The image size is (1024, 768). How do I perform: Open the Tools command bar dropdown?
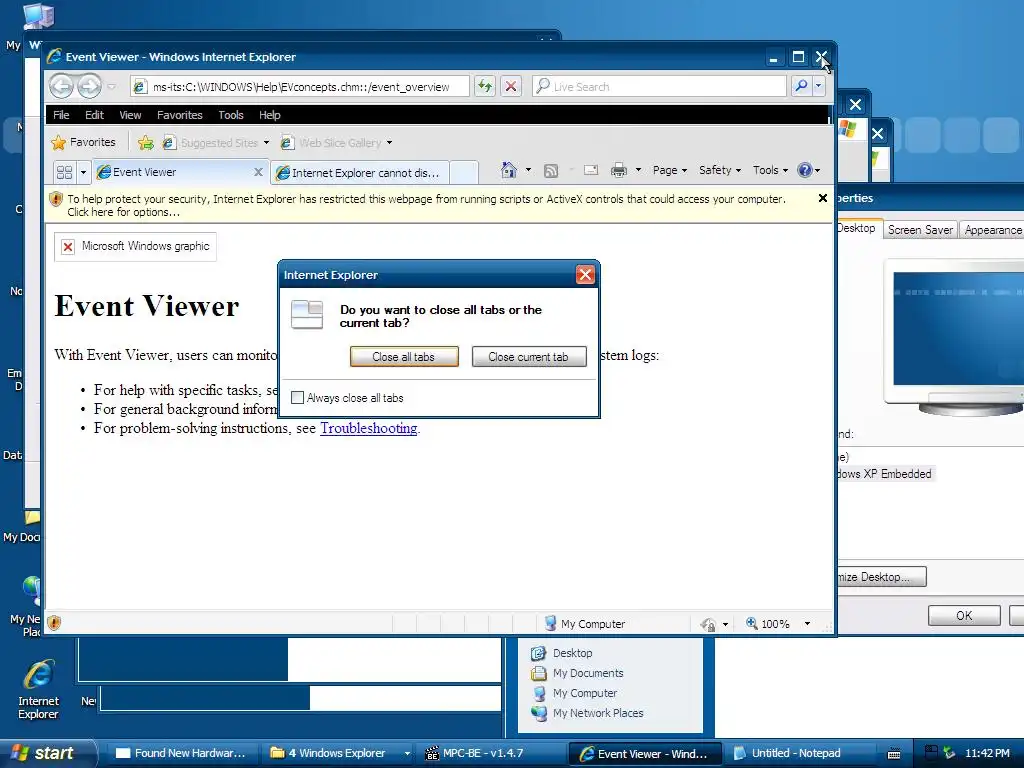pyautogui.click(x=770, y=170)
